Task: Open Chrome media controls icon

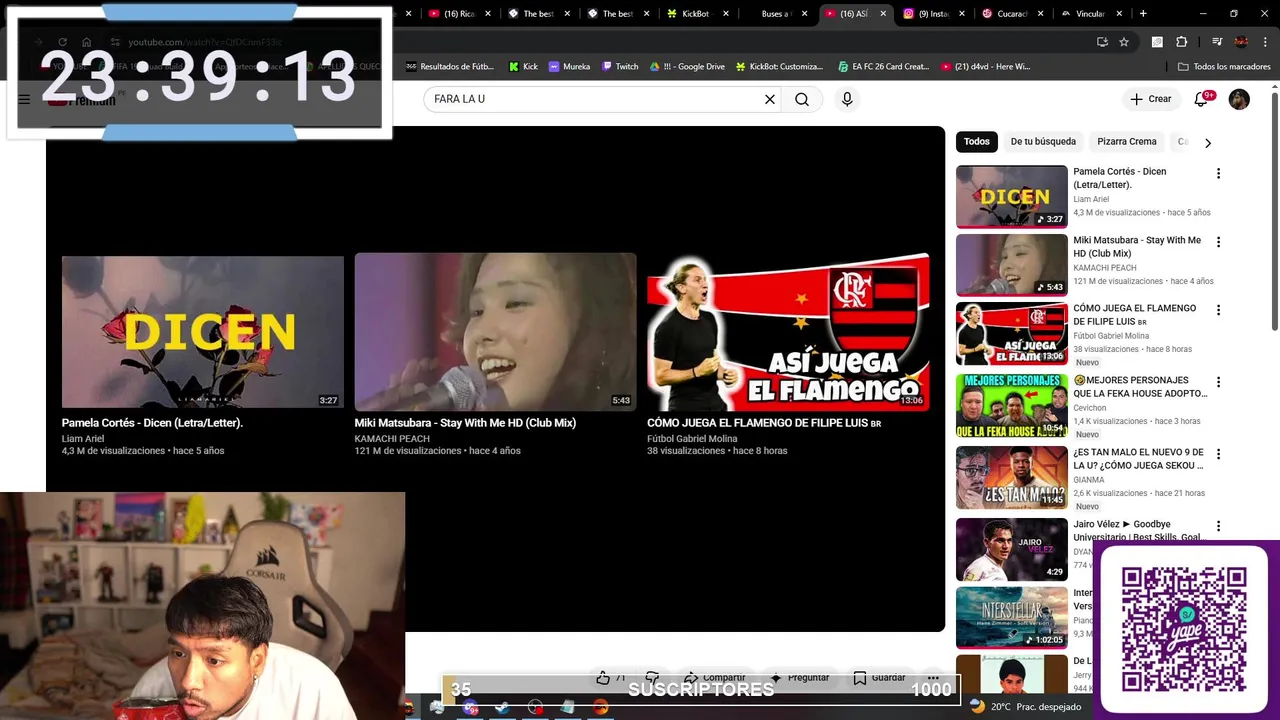Action: tap(1217, 42)
